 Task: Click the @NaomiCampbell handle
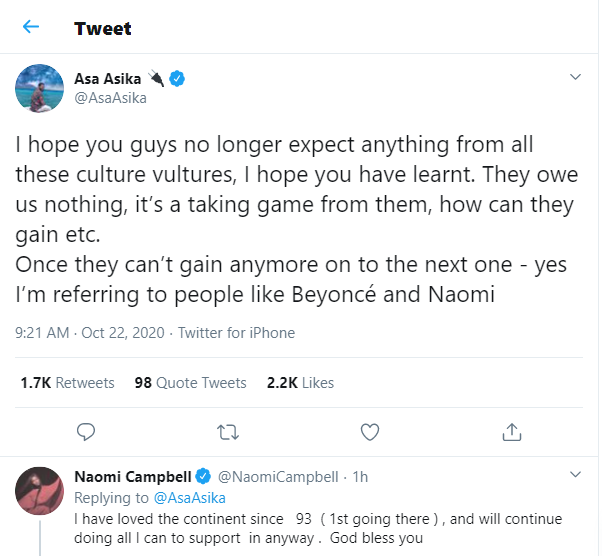pyautogui.click(x=278, y=477)
